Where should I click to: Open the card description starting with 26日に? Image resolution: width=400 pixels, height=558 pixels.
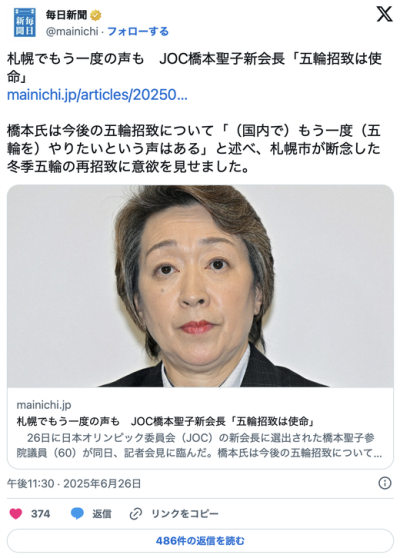[199, 445]
